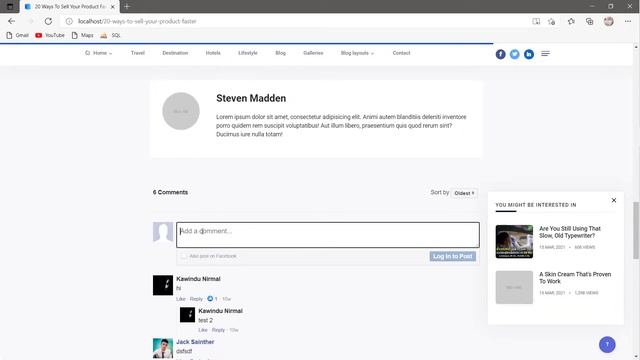Like the 'test 2' reply comment

click(203, 330)
